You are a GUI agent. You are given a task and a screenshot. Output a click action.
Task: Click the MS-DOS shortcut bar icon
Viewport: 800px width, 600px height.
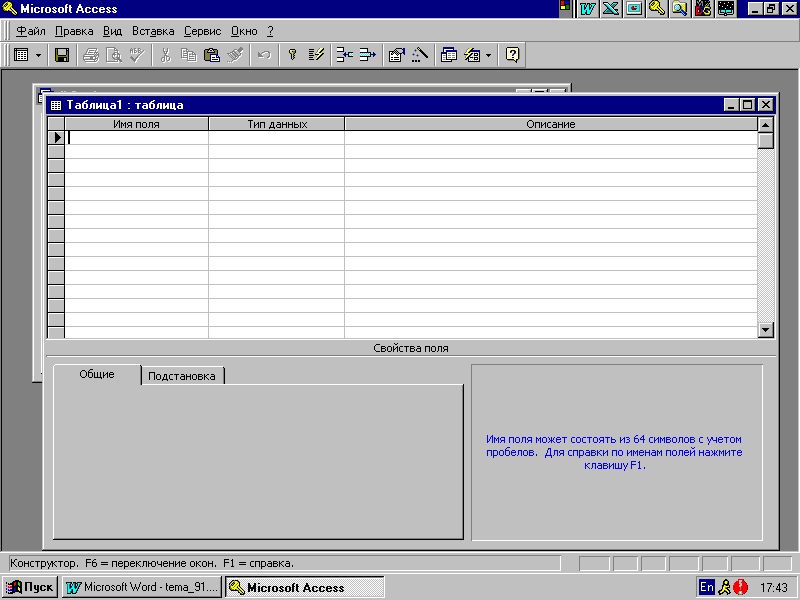click(703, 9)
